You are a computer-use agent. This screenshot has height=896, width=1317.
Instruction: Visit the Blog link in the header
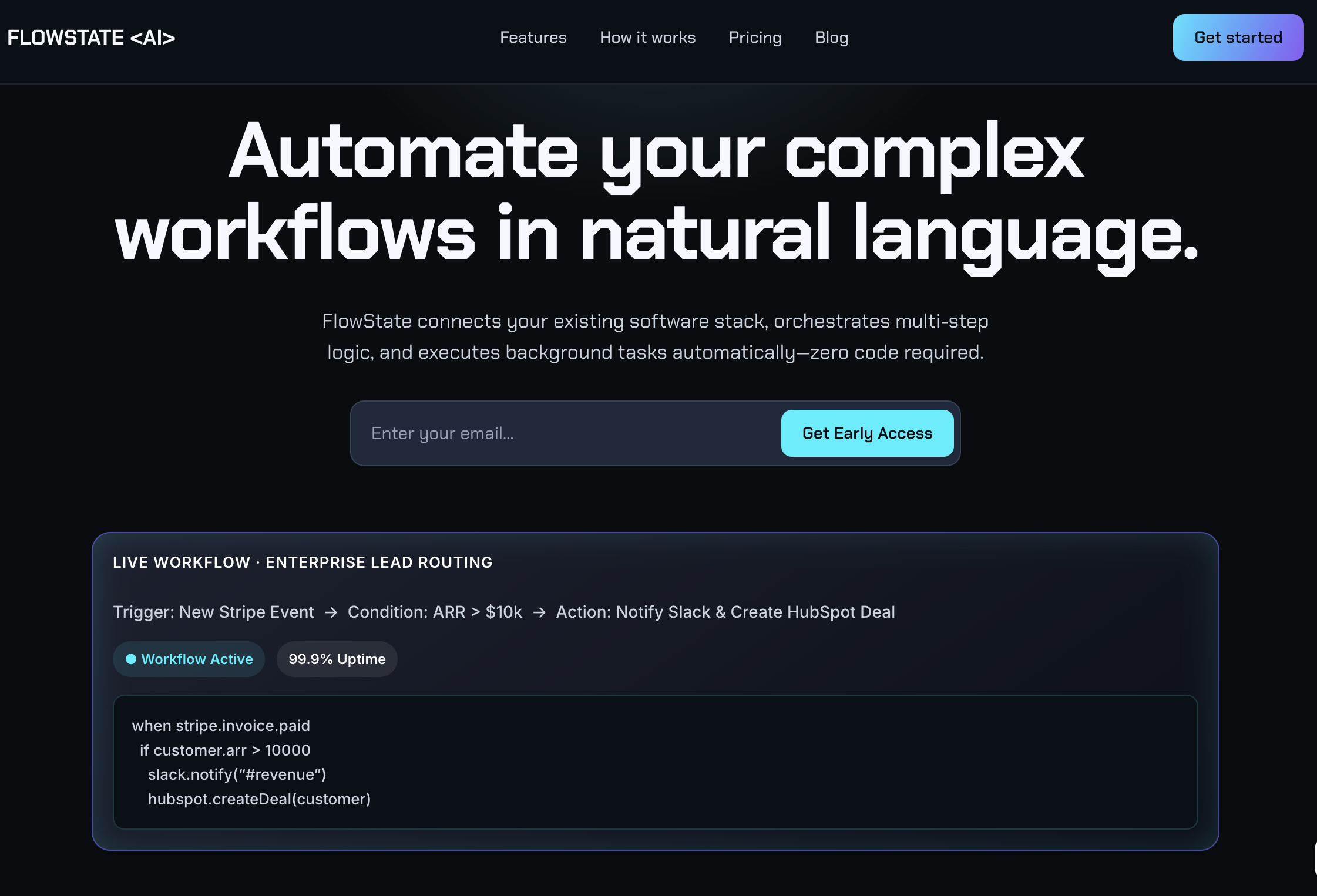pyautogui.click(x=831, y=38)
